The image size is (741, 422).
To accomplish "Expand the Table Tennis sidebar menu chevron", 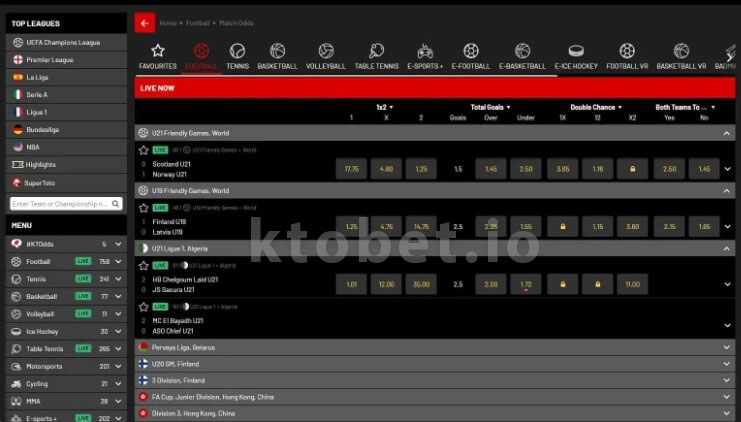I will tap(118, 349).
